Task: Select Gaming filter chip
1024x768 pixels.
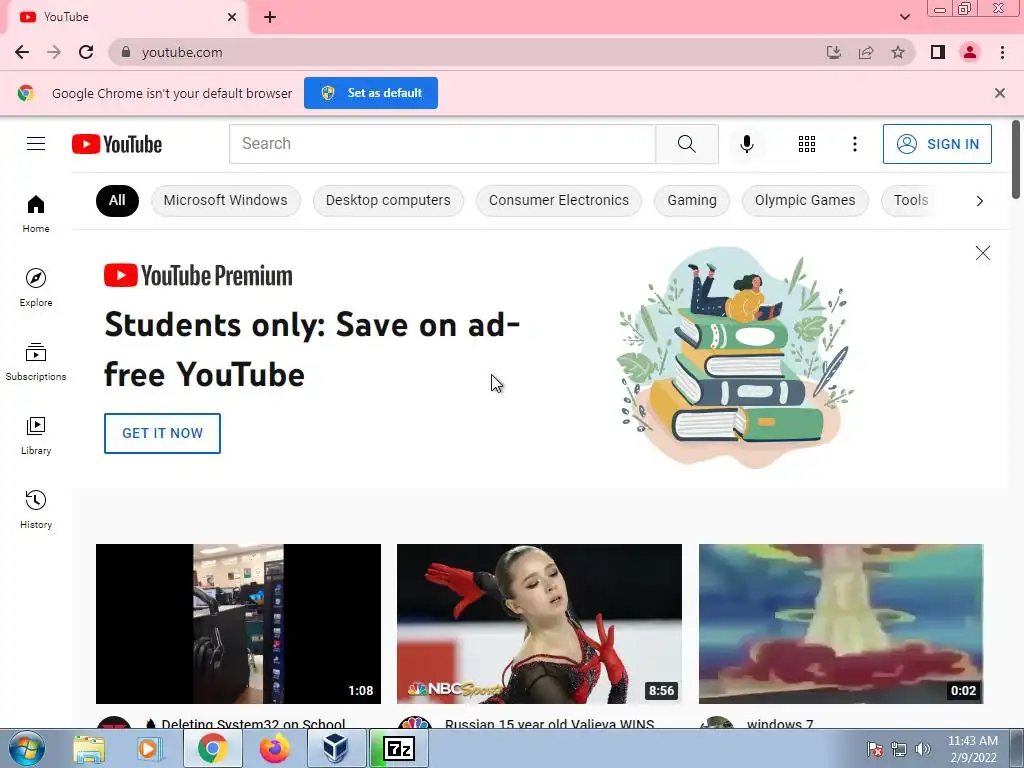Action: pyautogui.click(x=692, y=200)
